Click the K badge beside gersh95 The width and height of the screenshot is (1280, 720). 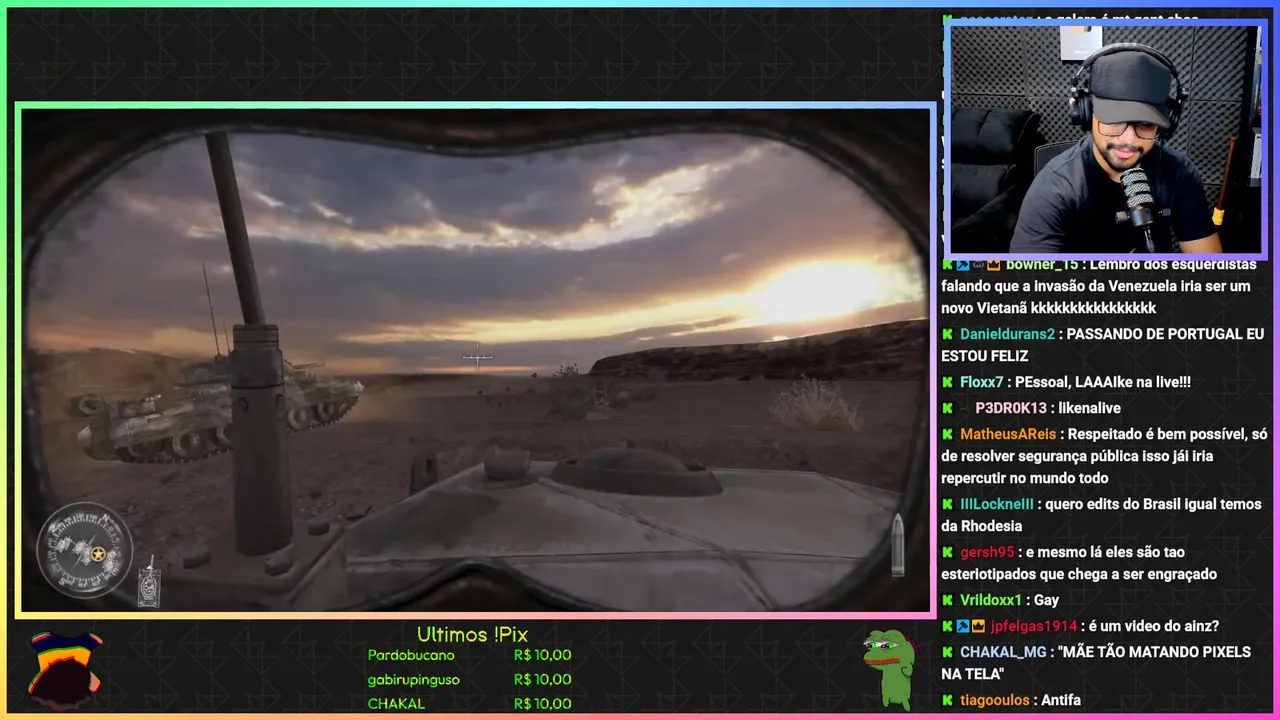[947, 552]
